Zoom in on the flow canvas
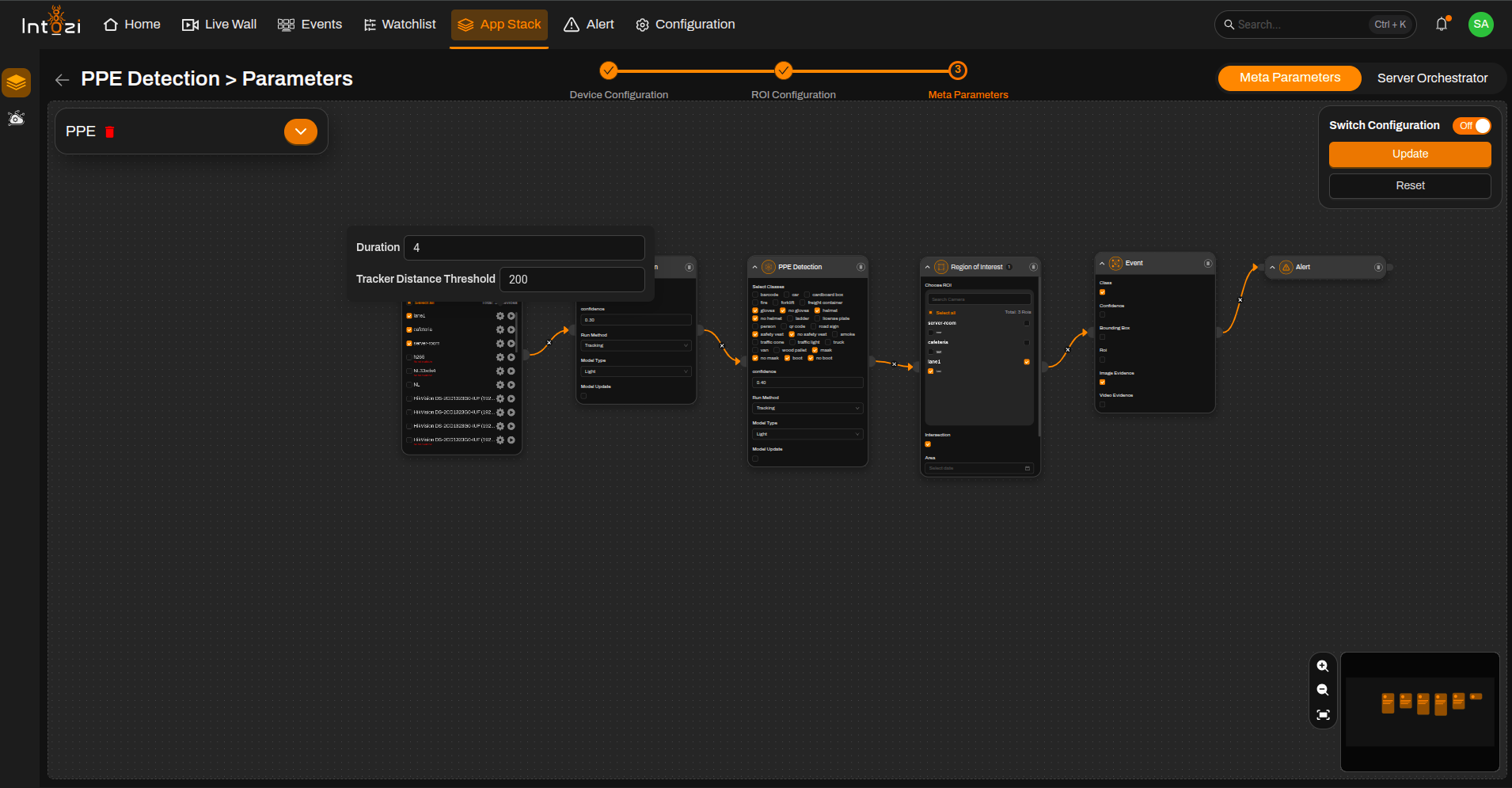The width and height of the screenshot is (1512, 788). pos(1323,666)
